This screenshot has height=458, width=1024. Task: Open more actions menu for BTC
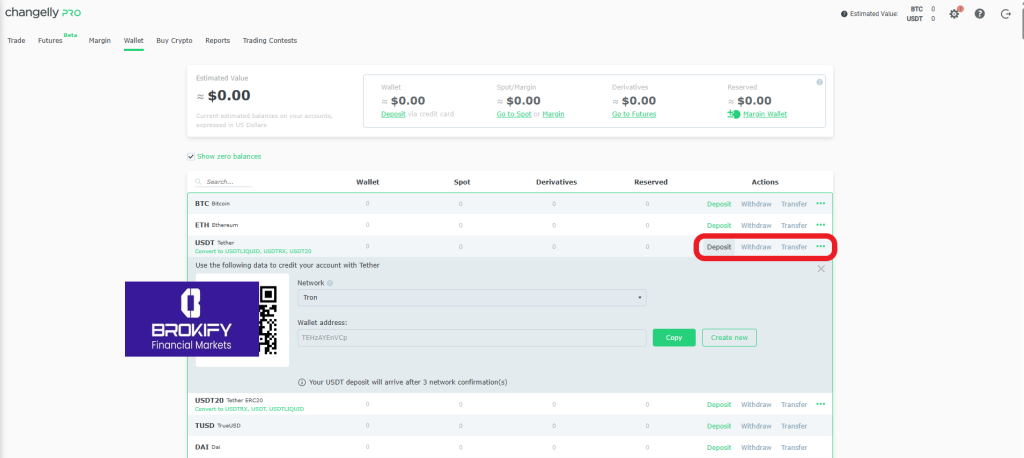pyautogui.click(x=821, y=203)
